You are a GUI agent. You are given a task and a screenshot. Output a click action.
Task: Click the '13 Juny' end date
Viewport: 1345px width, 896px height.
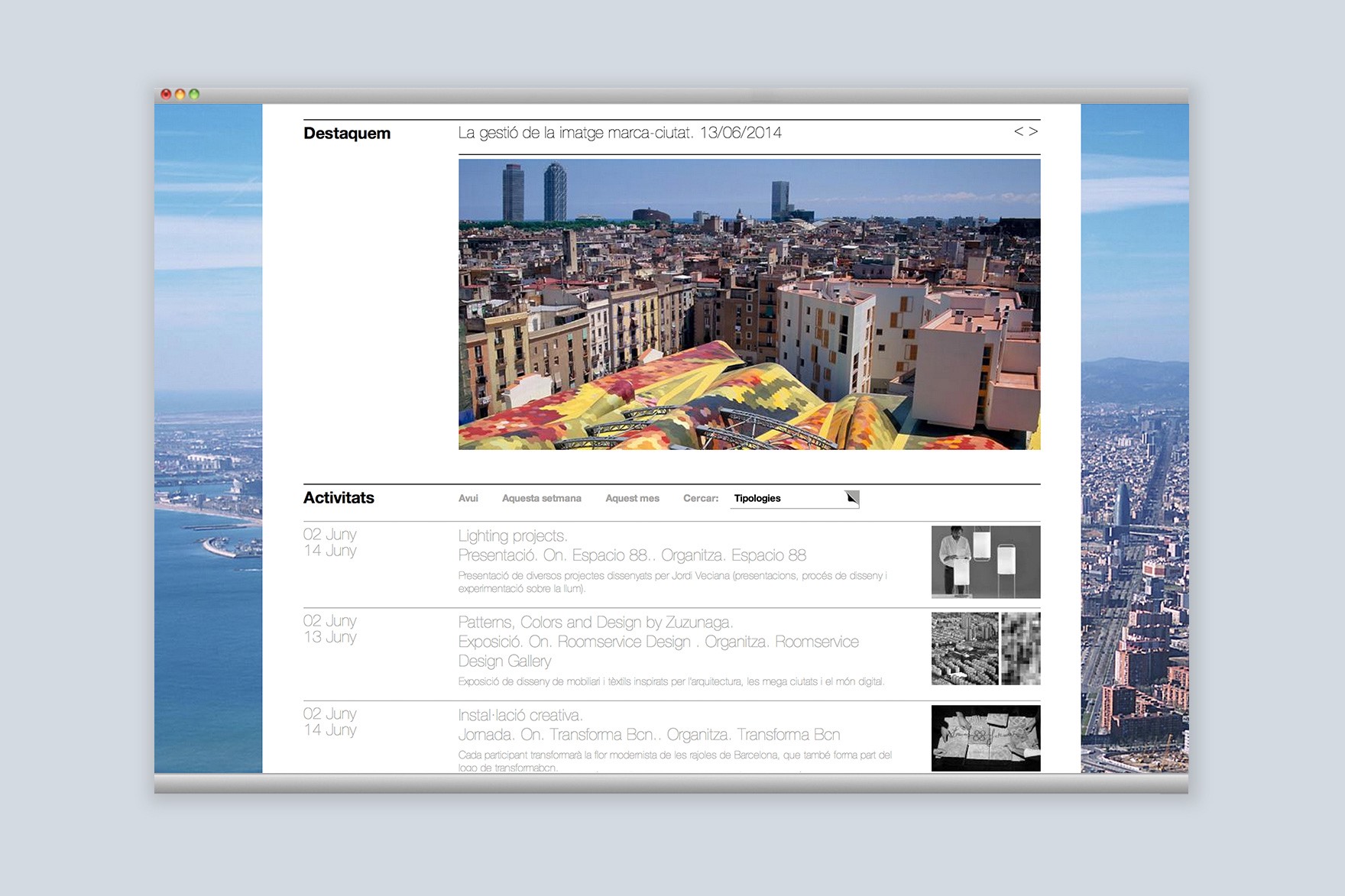pyautogui.click(x=330, y=637)
